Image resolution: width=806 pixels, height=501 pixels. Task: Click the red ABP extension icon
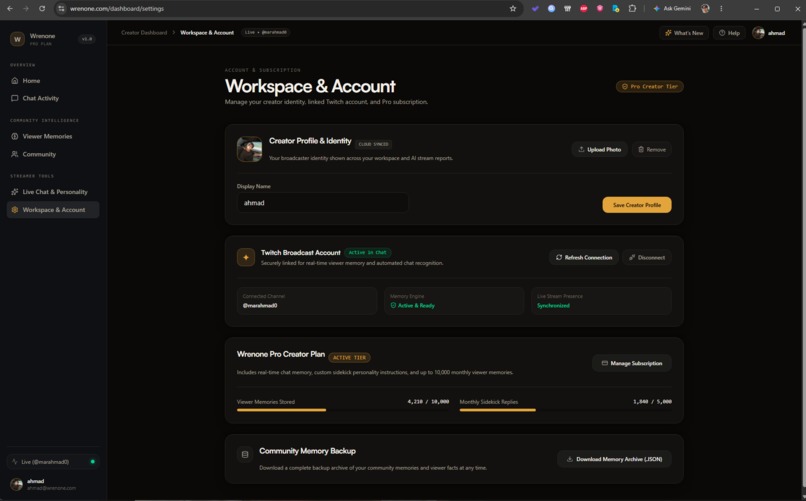[x=583, y=9]
